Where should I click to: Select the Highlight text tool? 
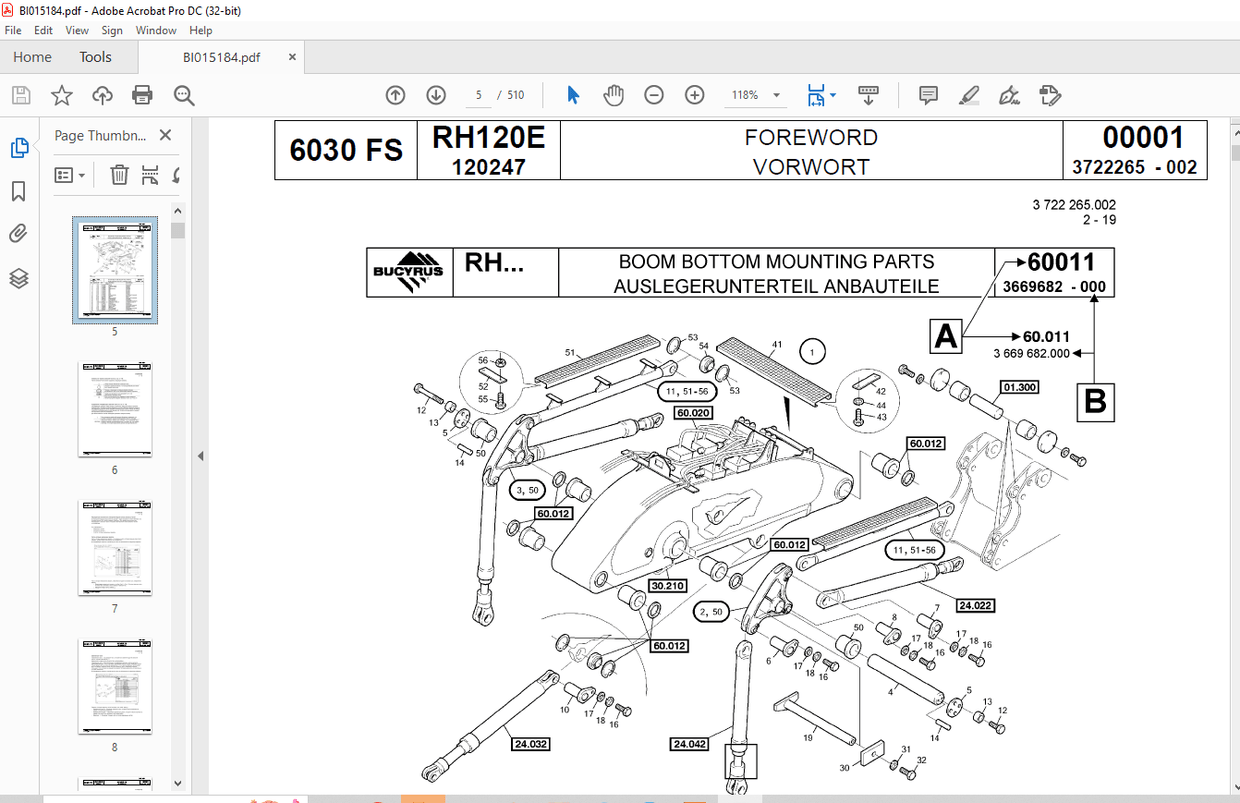pyautogui.click(x=968, y=94)
